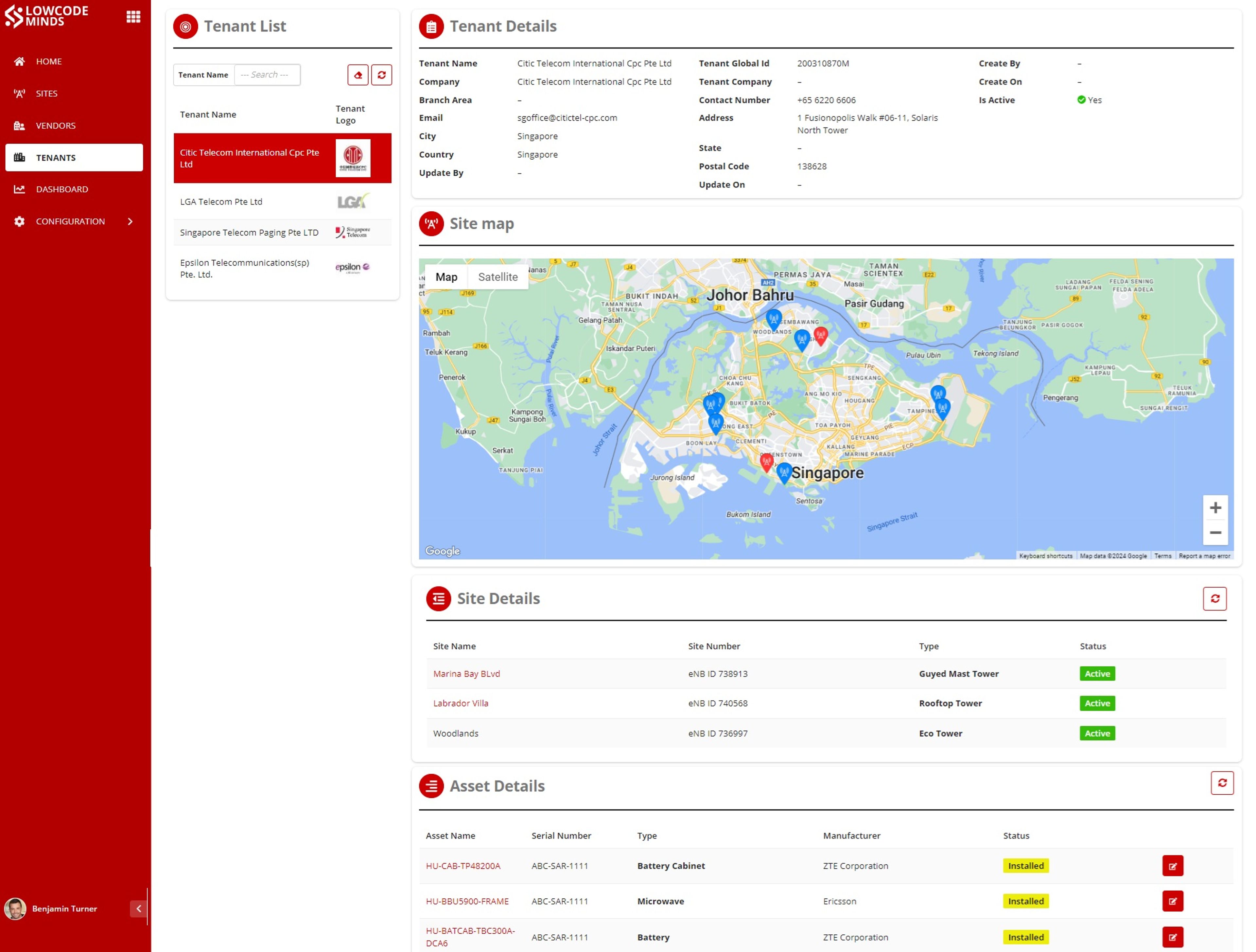Screen dimensions: 1256x952
Task: Click the Citic Telecom logo thumbnail
Action: [353, 158]
